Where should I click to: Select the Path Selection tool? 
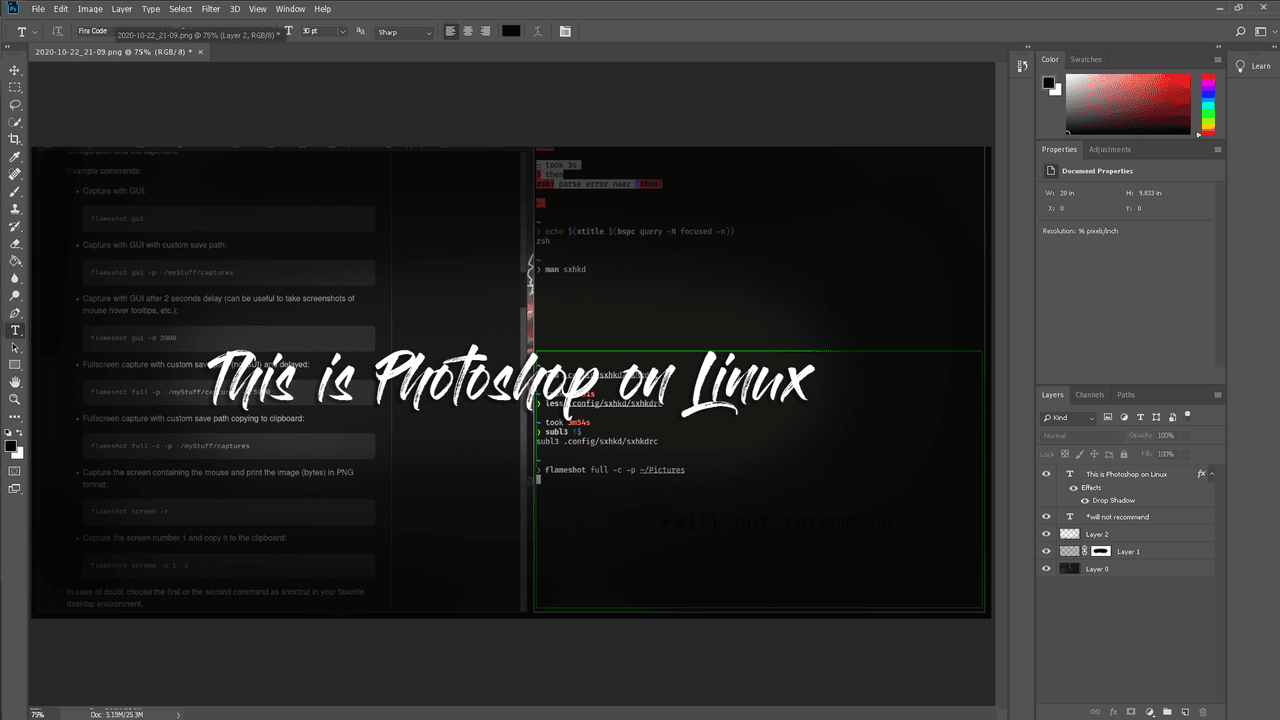(x=15, y=347)
